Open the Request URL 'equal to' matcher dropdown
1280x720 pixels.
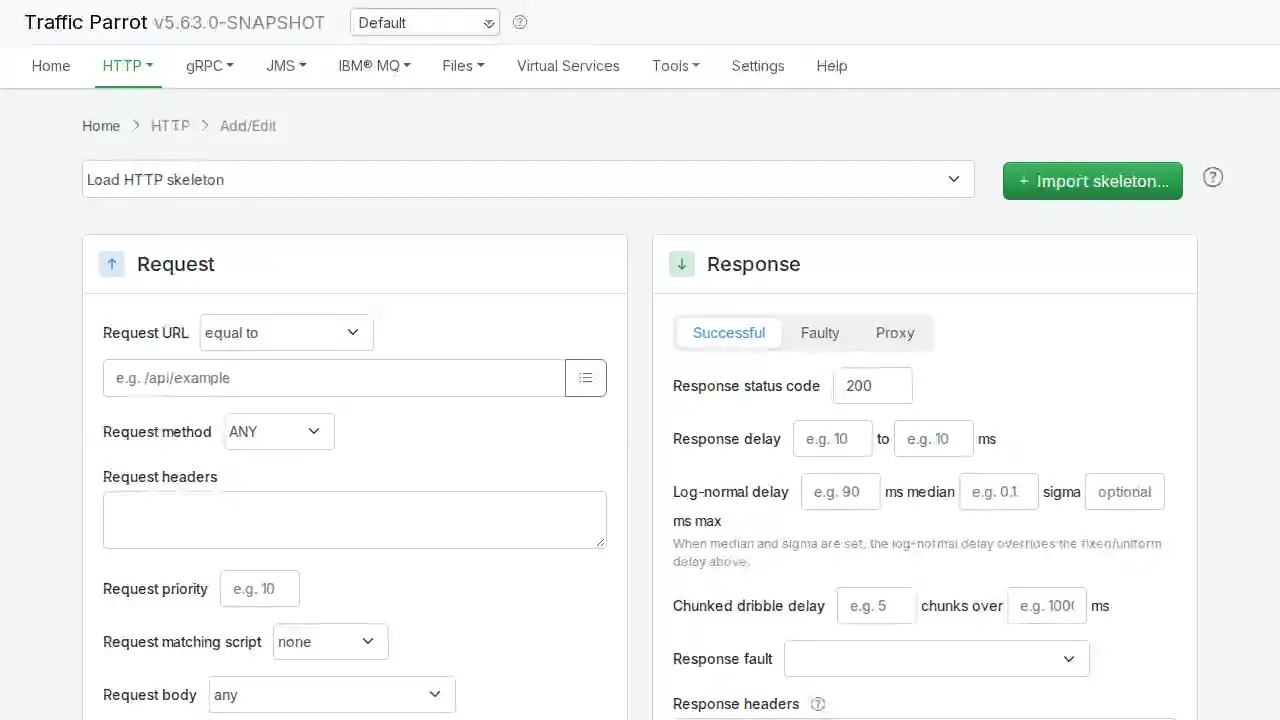287,333
